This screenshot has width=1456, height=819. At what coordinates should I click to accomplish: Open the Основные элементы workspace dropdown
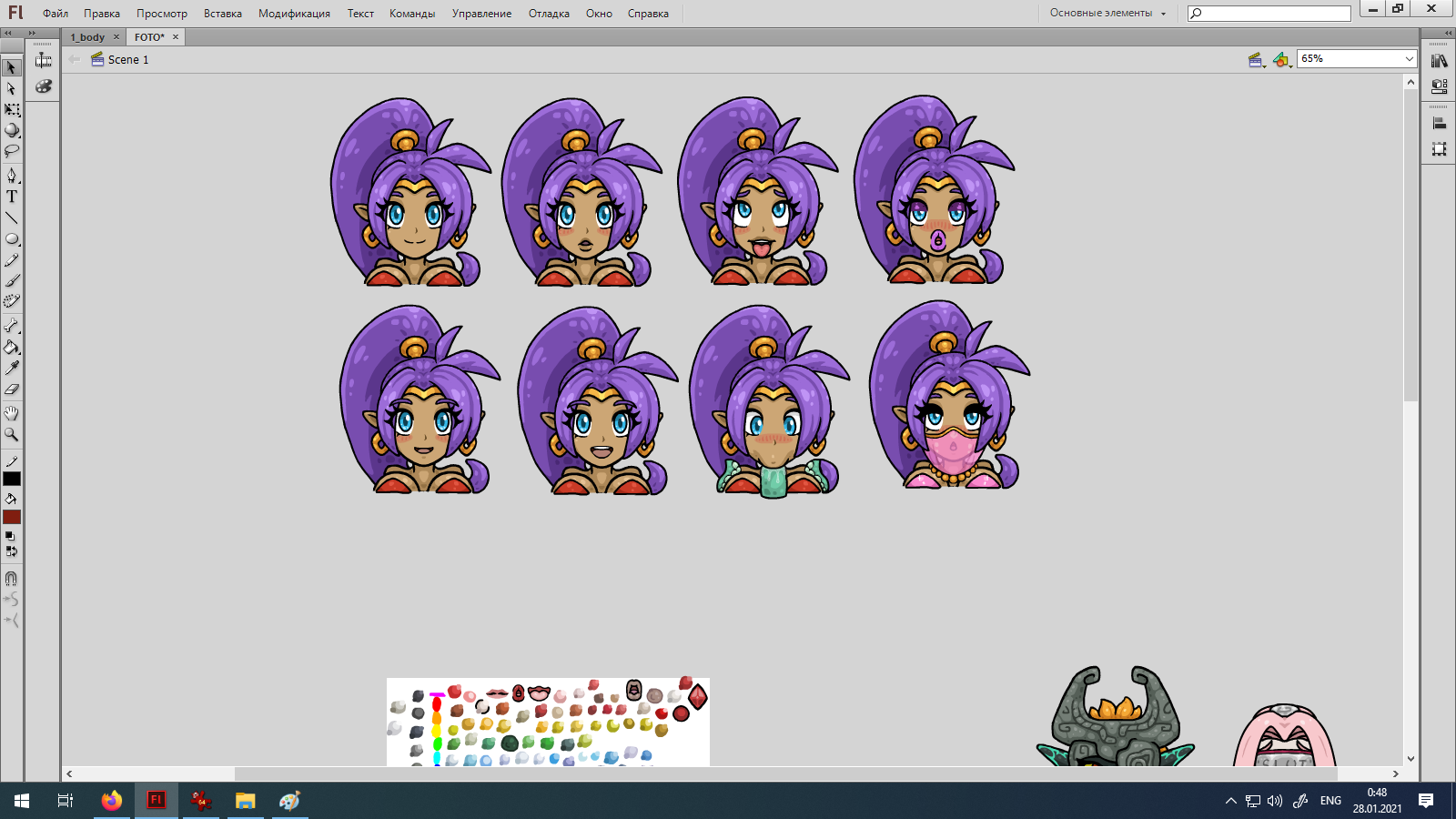point(1107,13)
